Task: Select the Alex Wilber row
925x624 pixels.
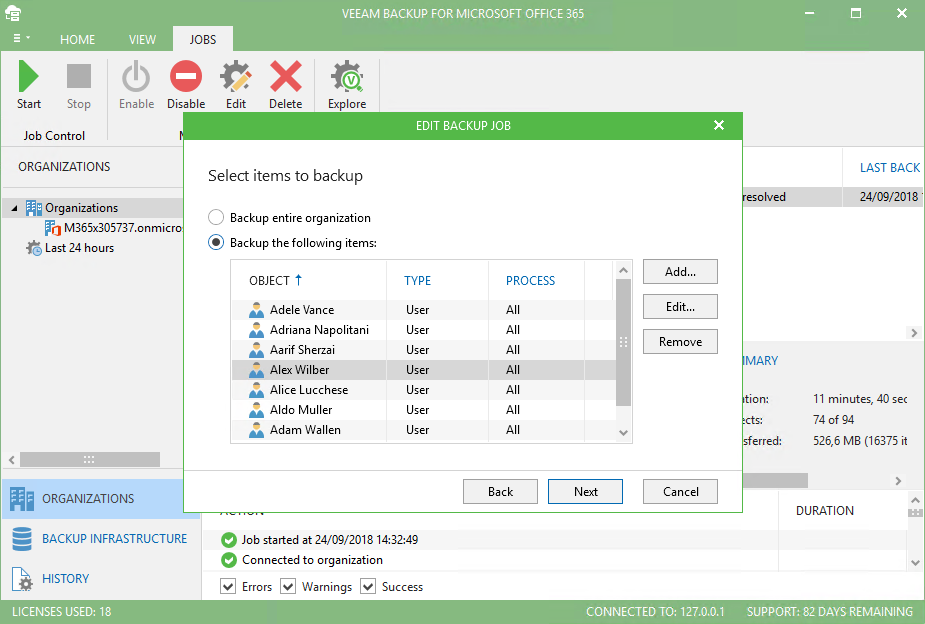Action: point(424,370)
